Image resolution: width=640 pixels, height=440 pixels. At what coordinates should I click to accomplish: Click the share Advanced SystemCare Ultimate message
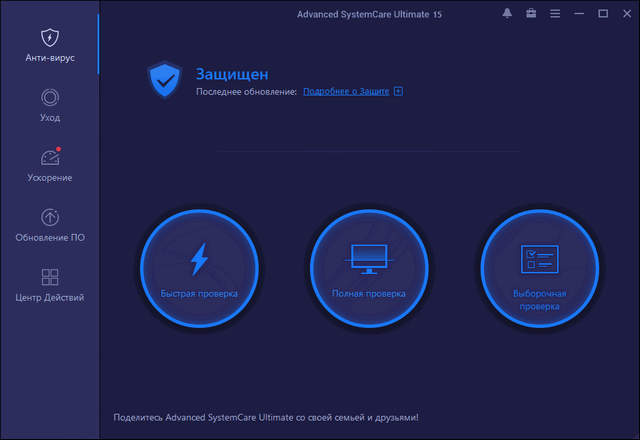[266, 418]
